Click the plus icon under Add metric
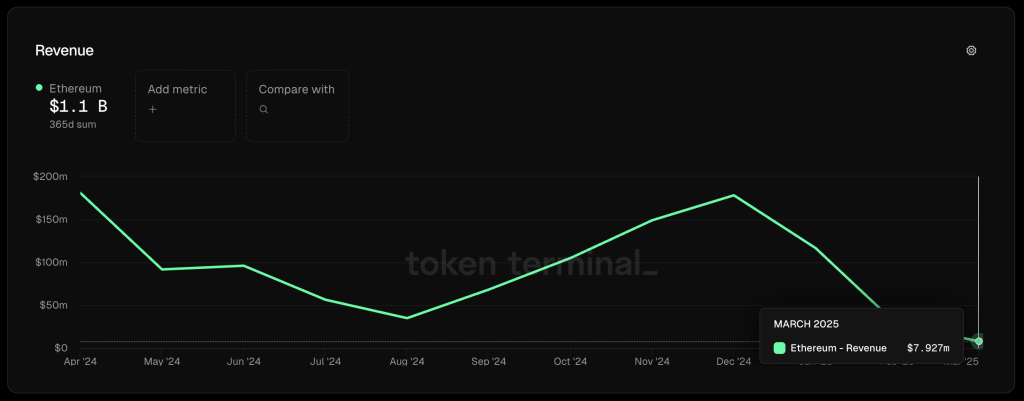This screenshot has height=401, width=1024. (x=152, y=109)
